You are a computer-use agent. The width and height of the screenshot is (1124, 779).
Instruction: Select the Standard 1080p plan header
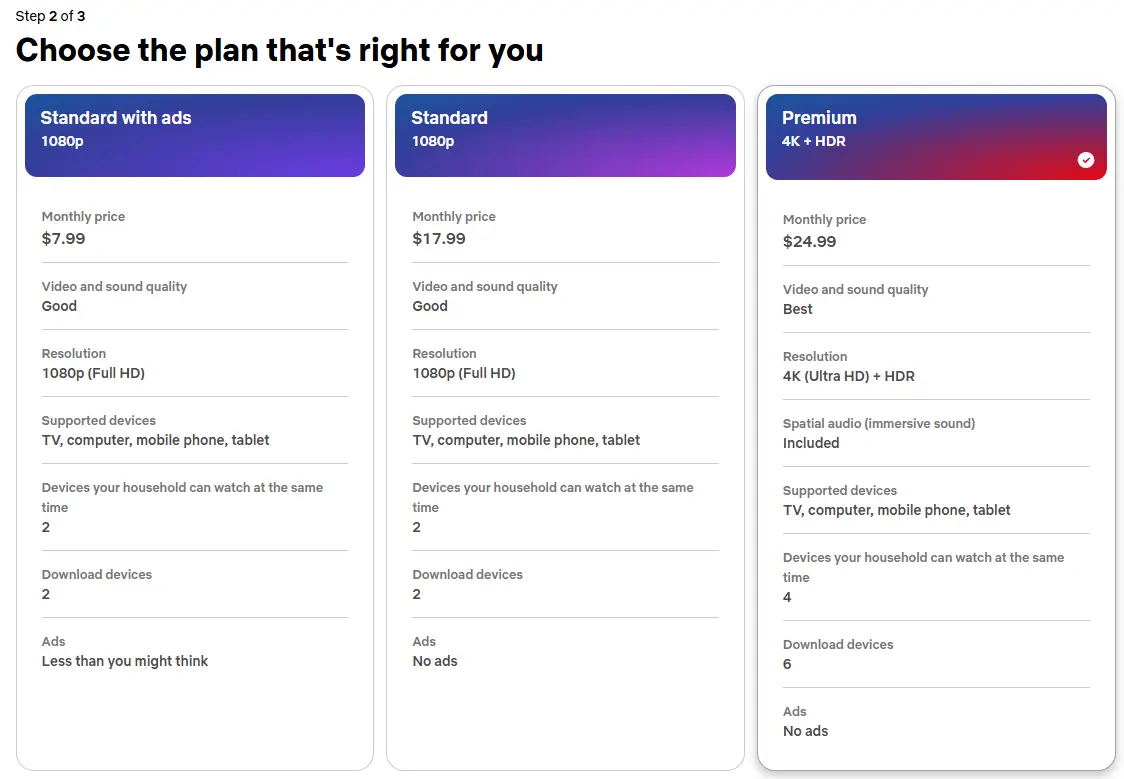tap(565, 135)
